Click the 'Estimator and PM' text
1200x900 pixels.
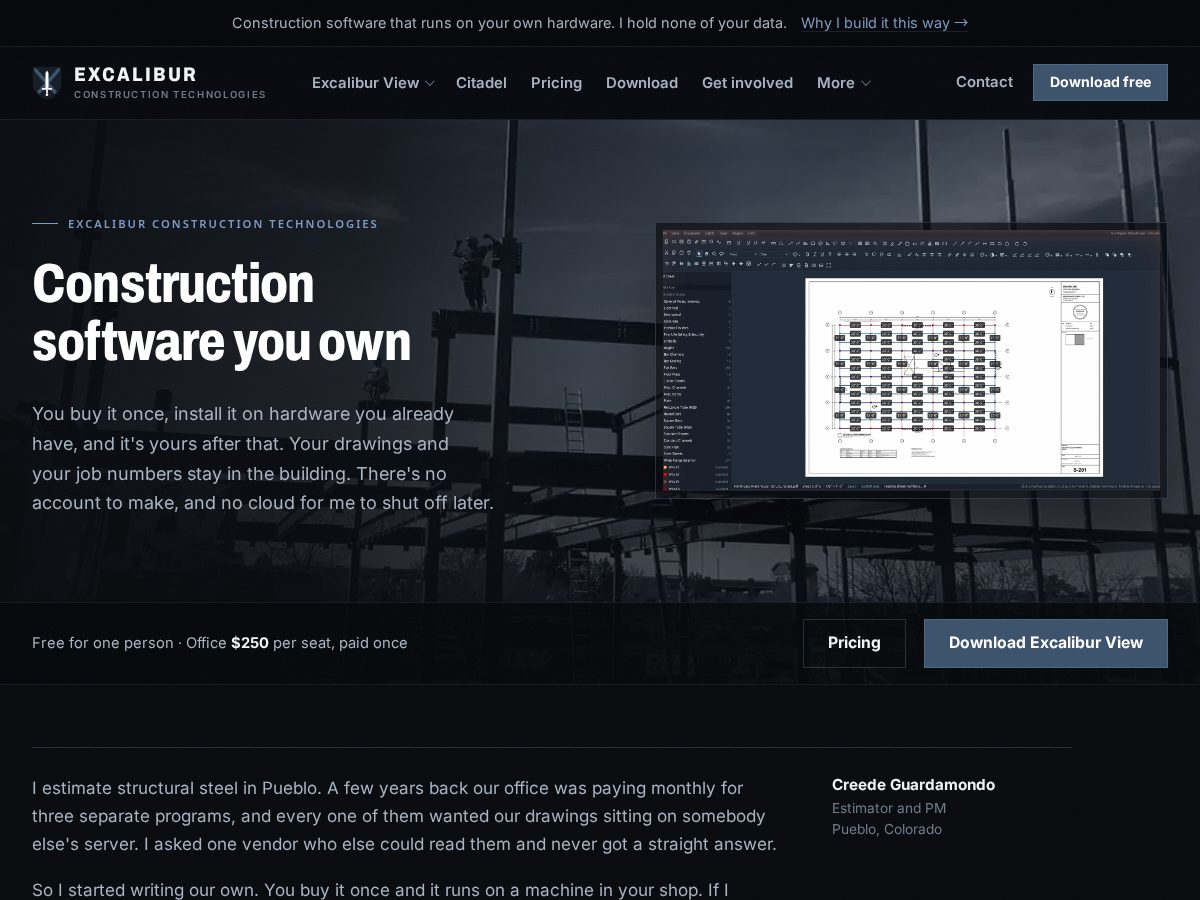tap(889, 808)
